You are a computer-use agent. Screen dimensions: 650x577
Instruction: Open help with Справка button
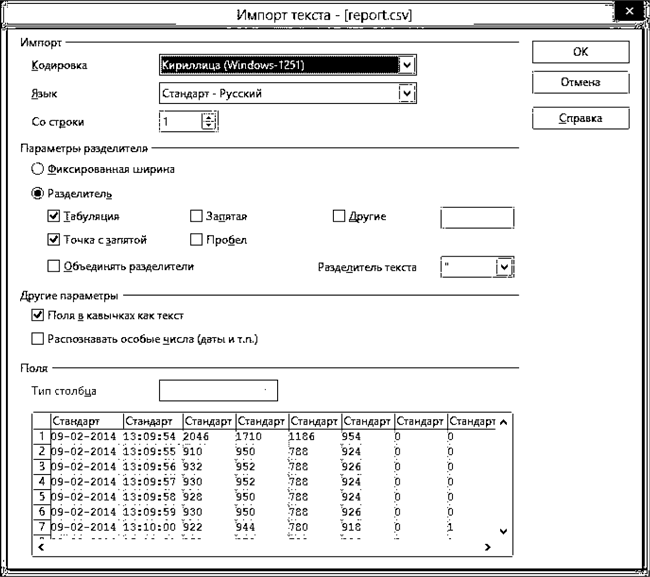(x=580, y=118)
